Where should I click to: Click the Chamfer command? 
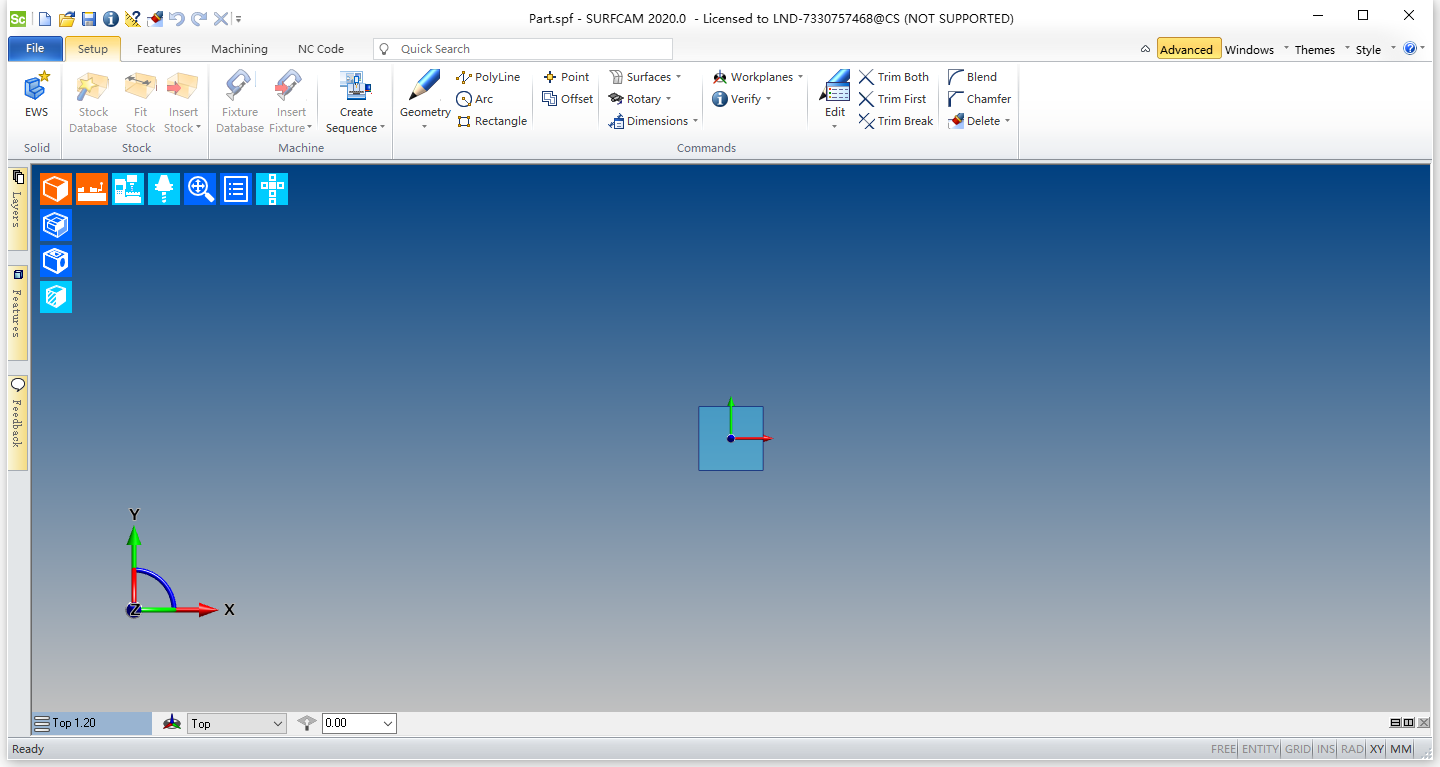coord(979,99)
